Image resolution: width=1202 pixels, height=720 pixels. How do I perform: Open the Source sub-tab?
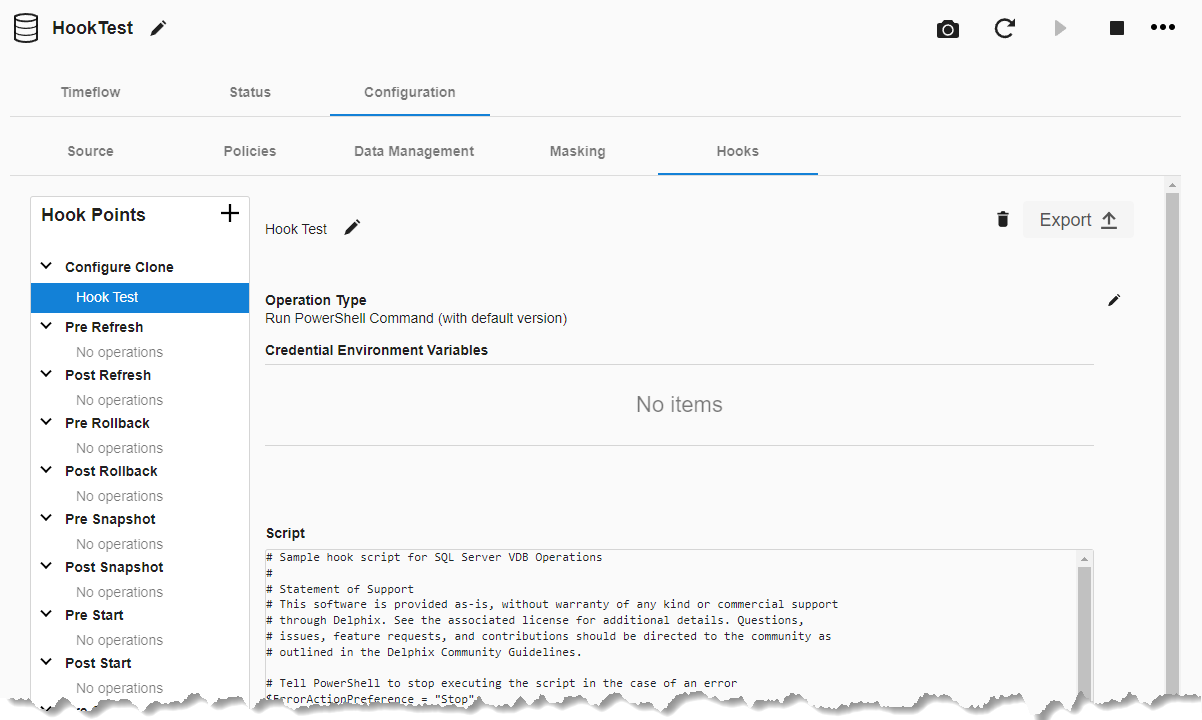[x=90, y=151]
